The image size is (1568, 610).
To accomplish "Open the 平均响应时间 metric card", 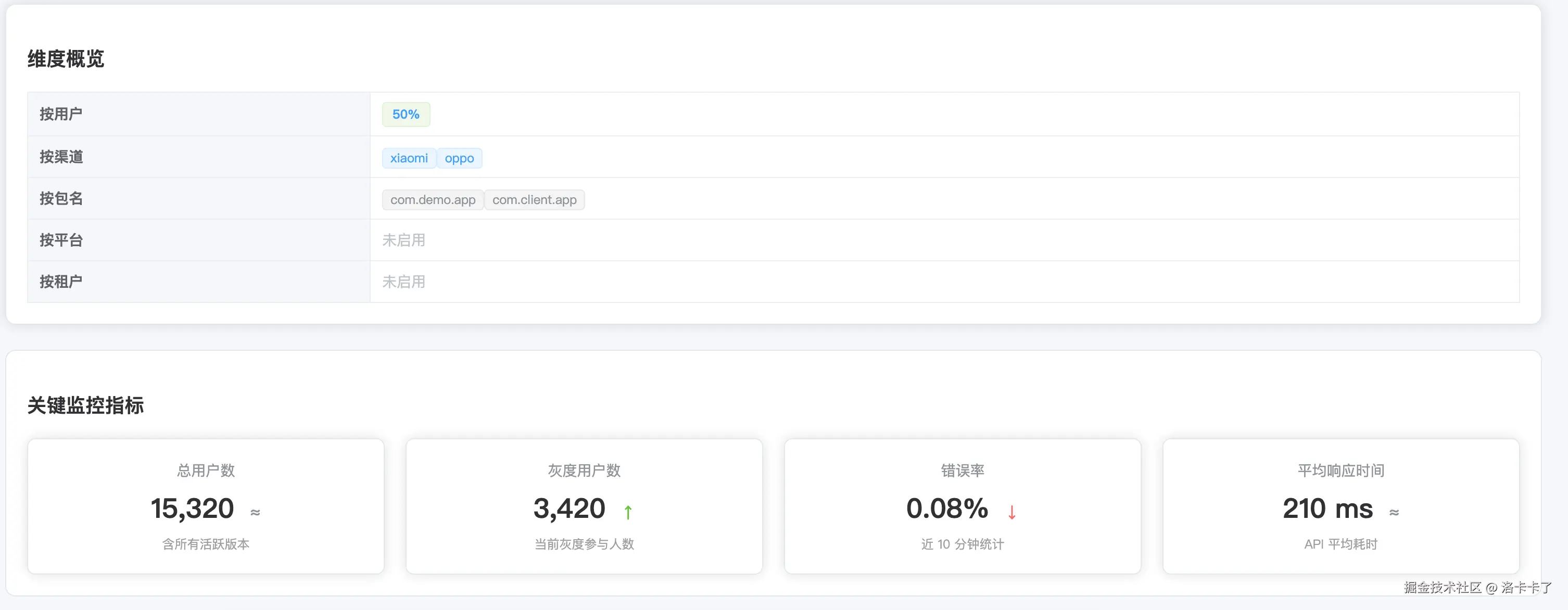I will tap(1341, 506).
